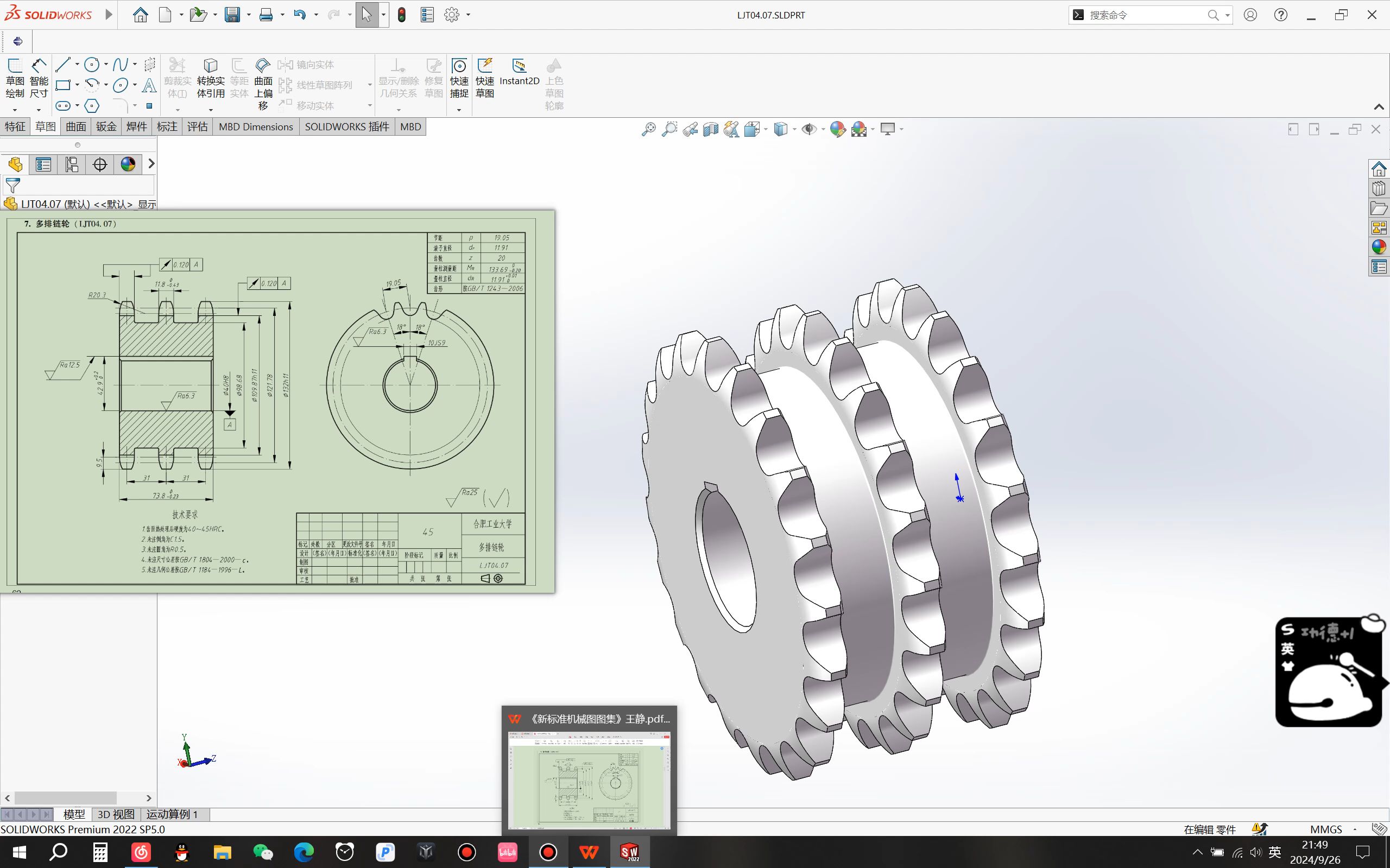Click Dynamic Annotation Views icon
This screenshot has width=1390, height=868.
[x=731, y=129]
